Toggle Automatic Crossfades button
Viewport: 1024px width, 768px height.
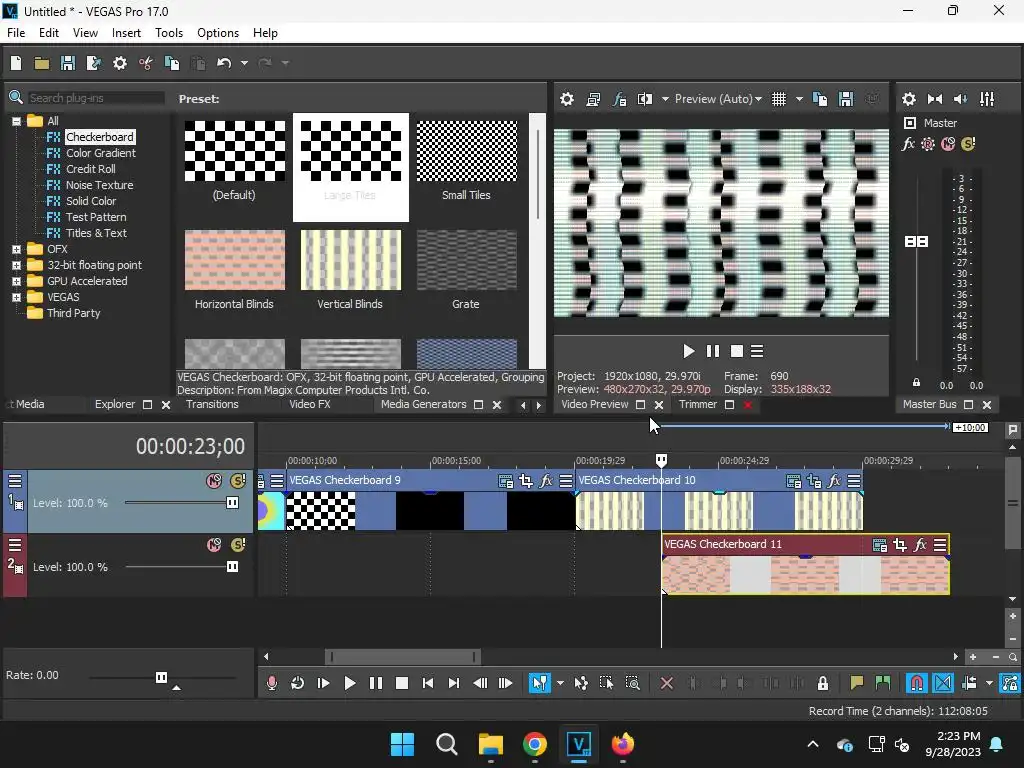coord(943,683)
